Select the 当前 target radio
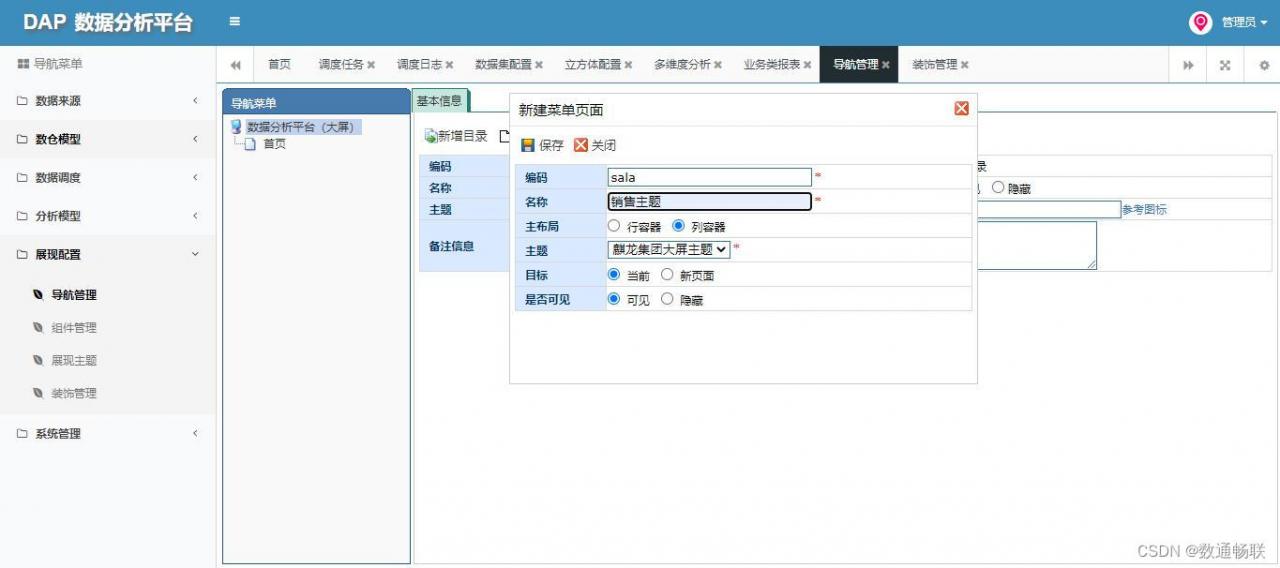Viewport: 1280px width, 568px height. [614, 274]
